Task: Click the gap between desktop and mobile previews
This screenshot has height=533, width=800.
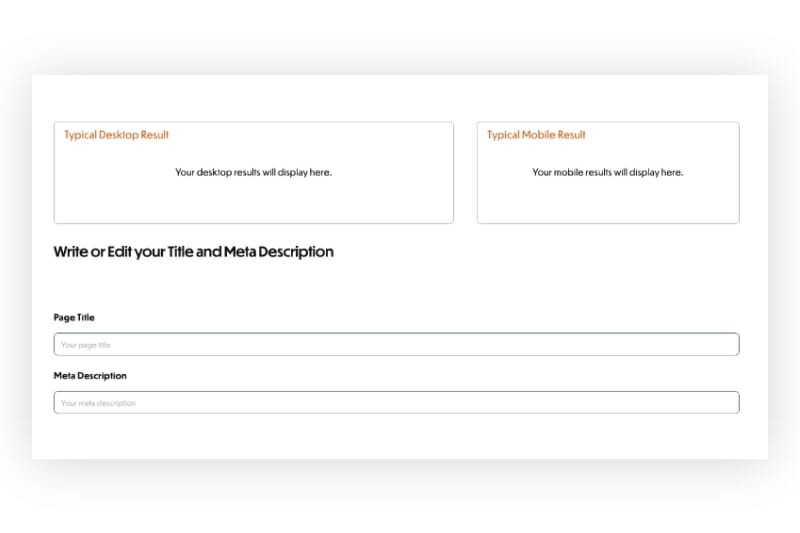Action: point(465,172)
